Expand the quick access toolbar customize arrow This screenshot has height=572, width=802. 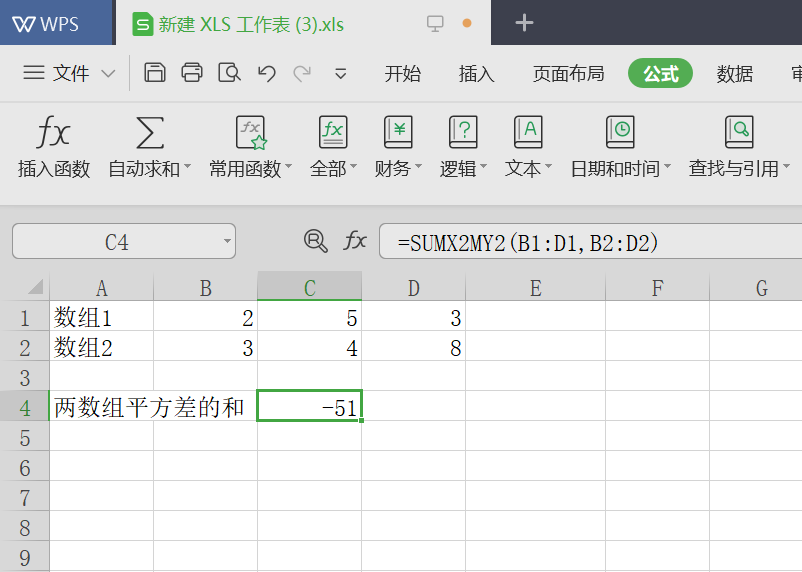point(341,74)
